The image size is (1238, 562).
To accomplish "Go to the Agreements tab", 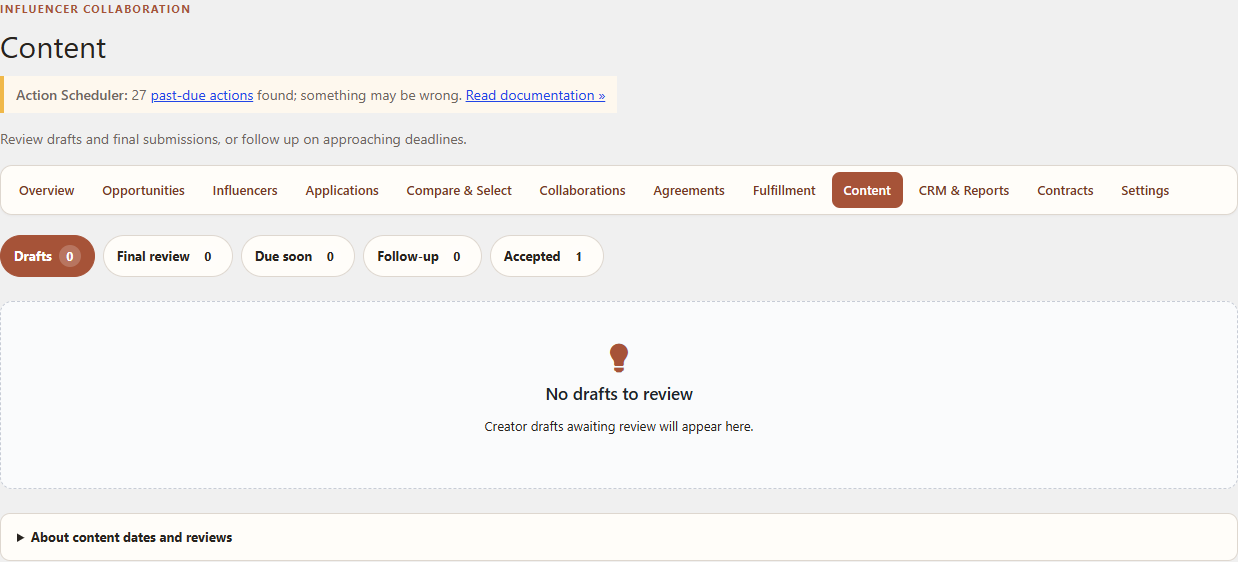I will [689, 190].
